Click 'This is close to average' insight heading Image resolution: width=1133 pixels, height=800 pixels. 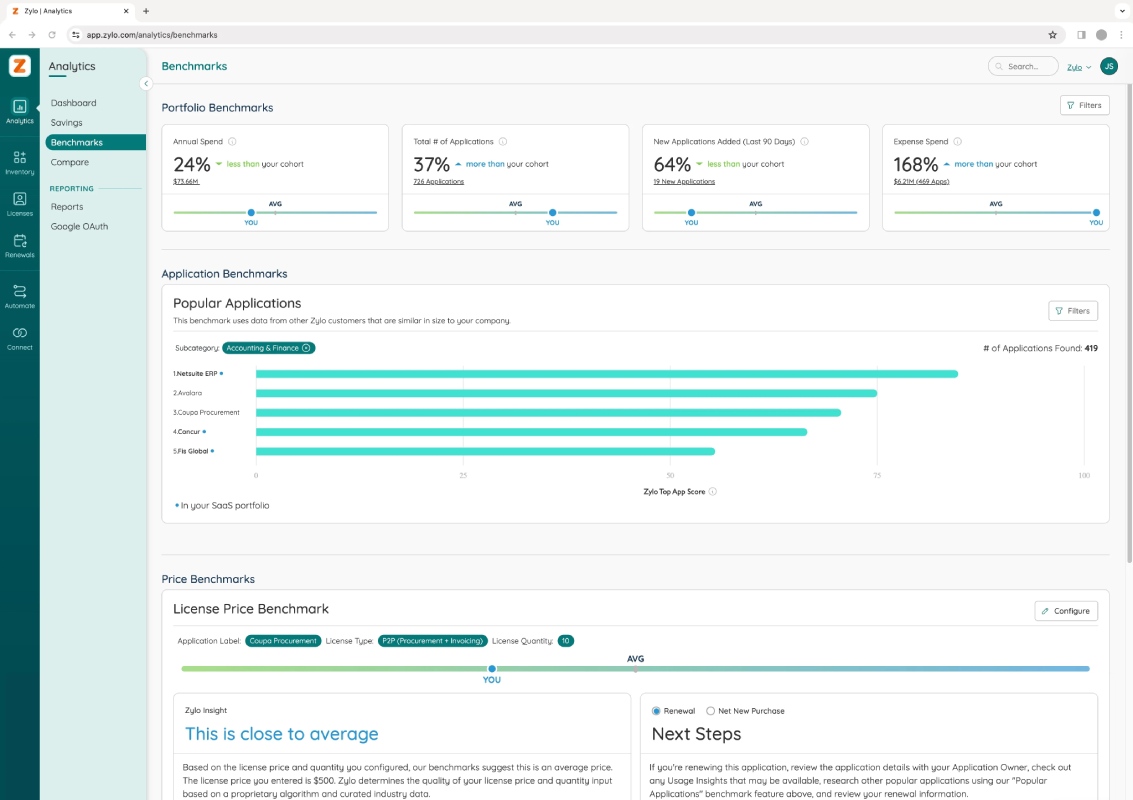282,734
